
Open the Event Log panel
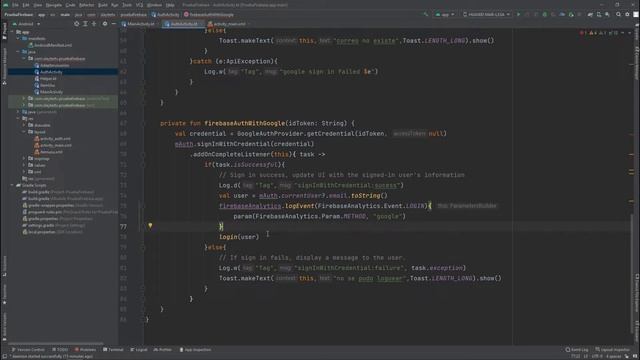tap(577, 350)
